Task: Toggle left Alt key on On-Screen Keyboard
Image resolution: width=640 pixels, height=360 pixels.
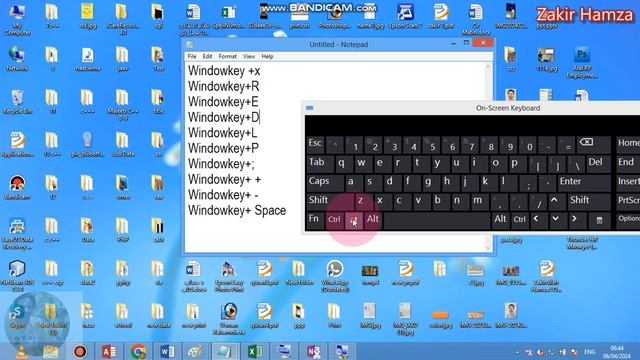Action: click(373, 220)
